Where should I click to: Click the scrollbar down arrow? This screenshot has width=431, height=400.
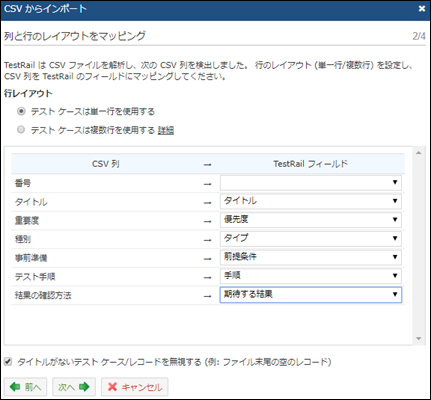pos(419,339)
